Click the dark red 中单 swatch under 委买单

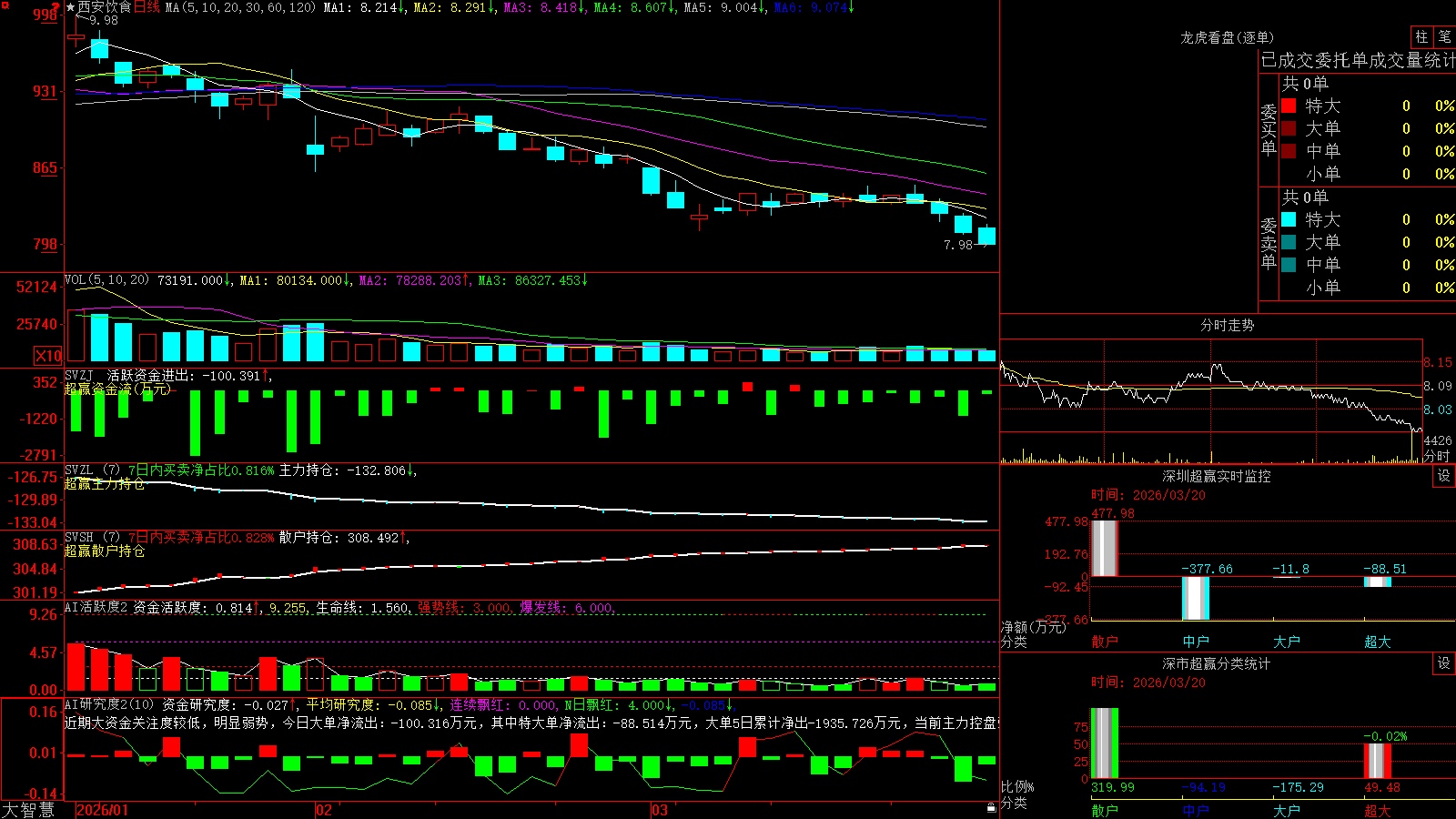click(x=1289, y=151)
